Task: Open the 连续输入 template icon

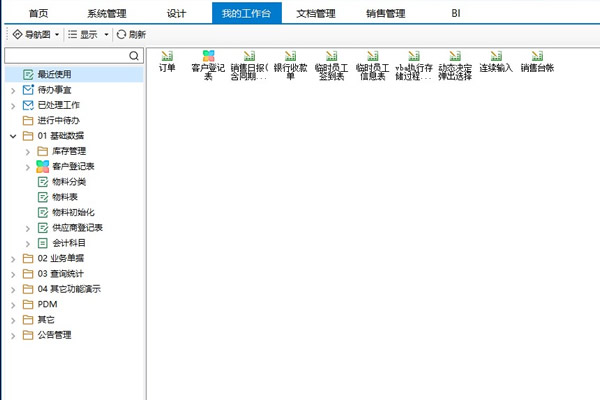Action: click(x=495, y=59)
